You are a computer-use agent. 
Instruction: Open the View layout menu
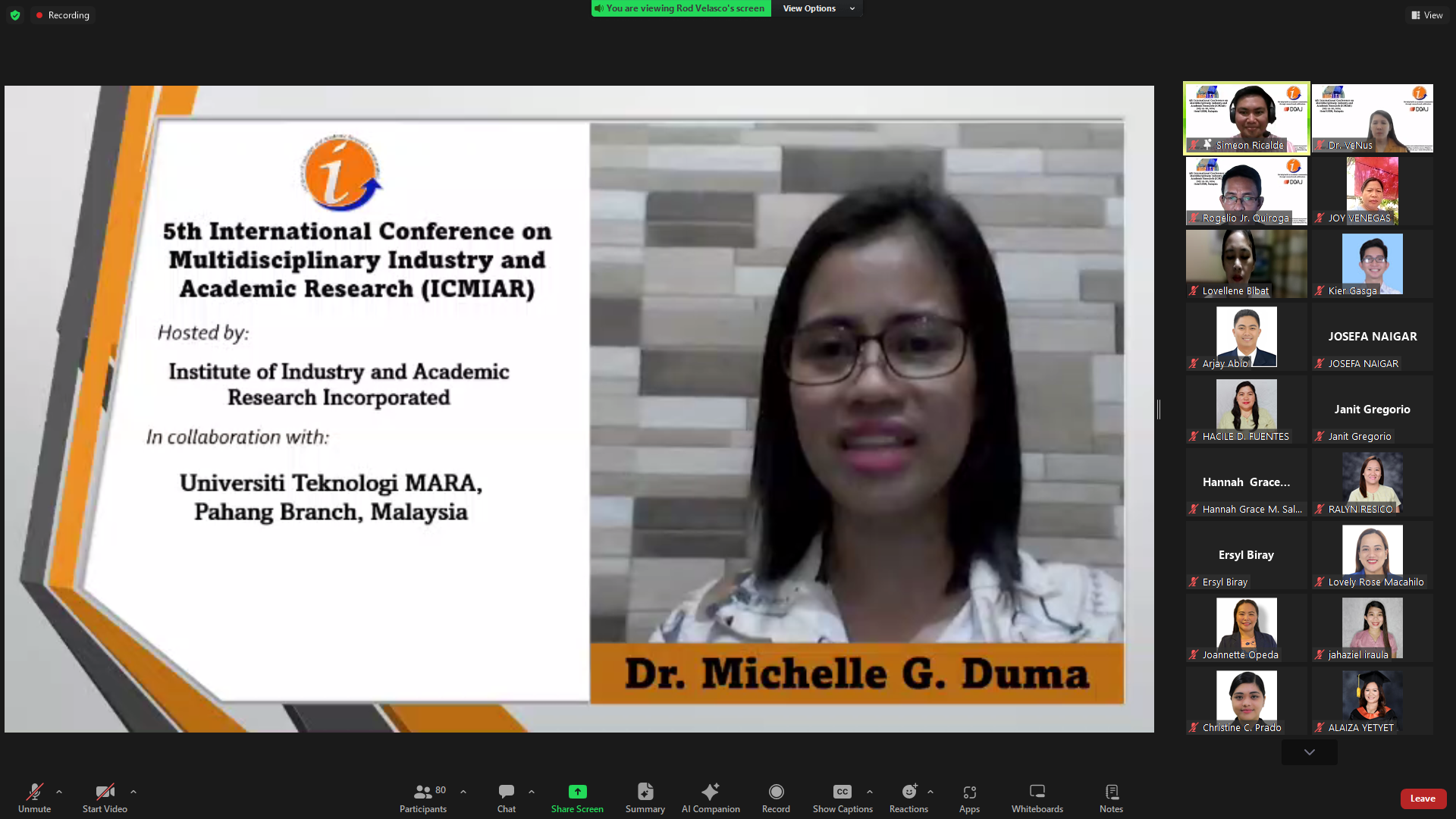point(1426,15)
